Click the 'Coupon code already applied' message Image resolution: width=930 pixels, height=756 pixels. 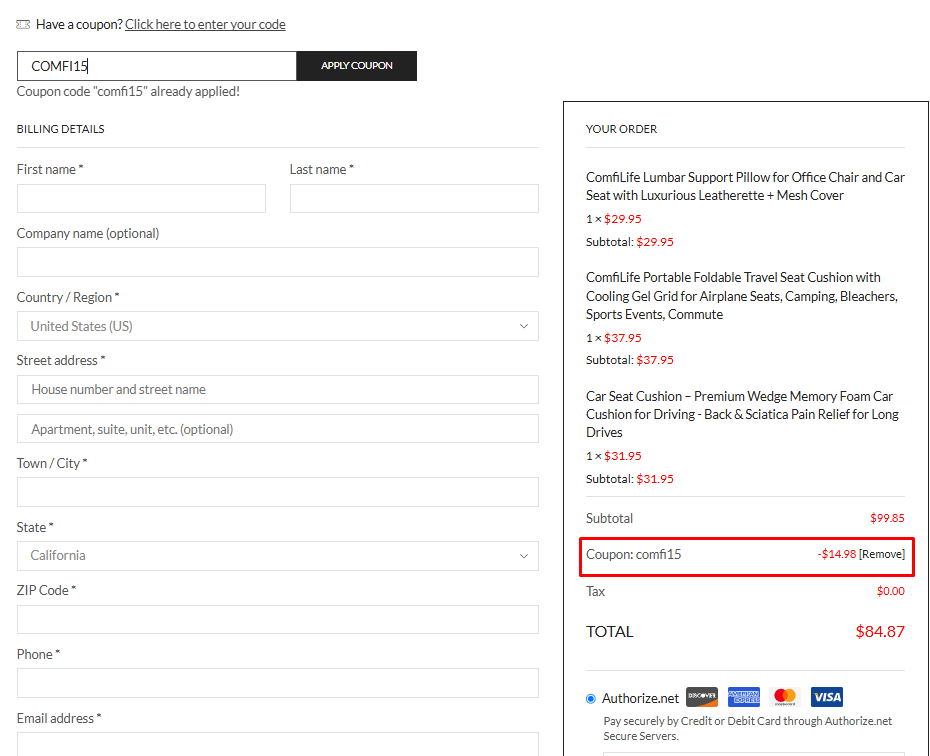coord(128,91)
